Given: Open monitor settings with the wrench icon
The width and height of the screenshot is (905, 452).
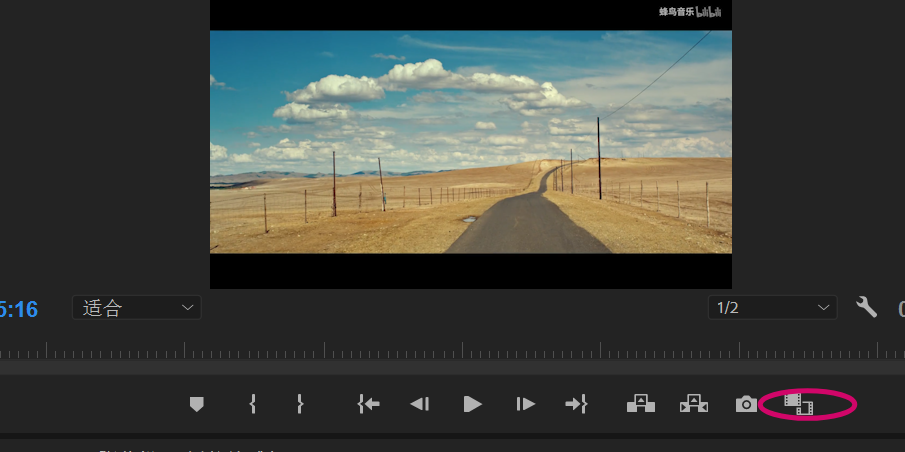Looking at the screenshot, I should pos(866,307).
